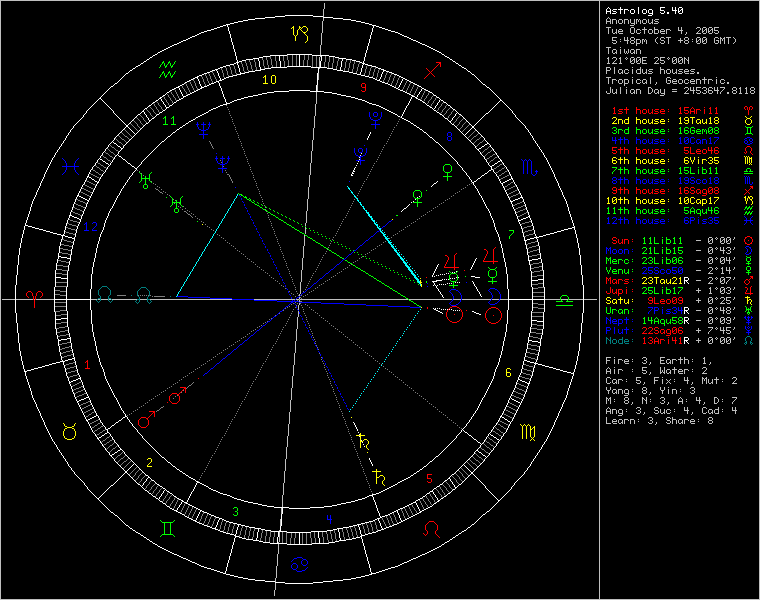Select the Mercury glyph beside the Merc row
Image resolution: width=760 pixels, height=600 pixels.
[x=748, y=261]
